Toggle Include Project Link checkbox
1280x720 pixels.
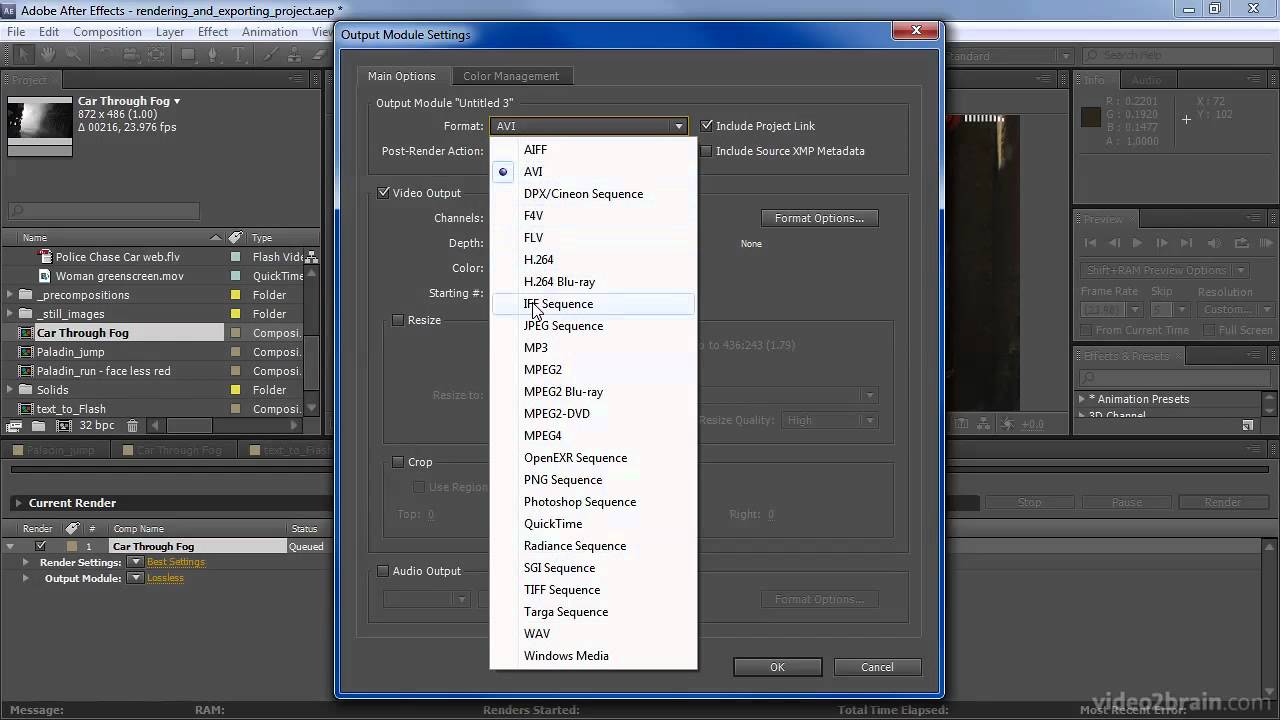pos(707,126)
